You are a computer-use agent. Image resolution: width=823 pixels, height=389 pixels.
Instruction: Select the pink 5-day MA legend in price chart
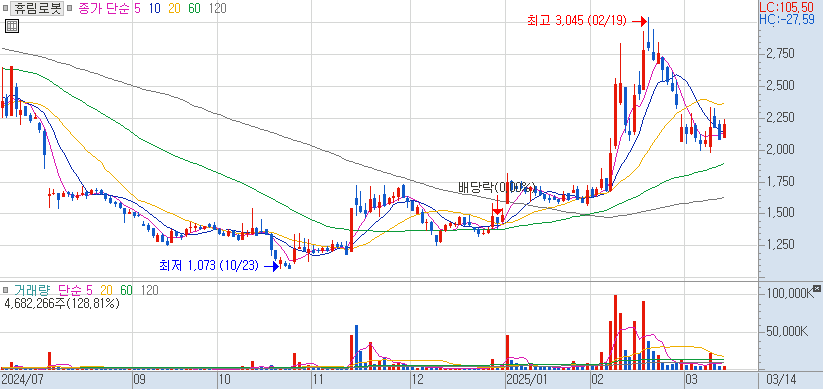click(x=137, y=8)
